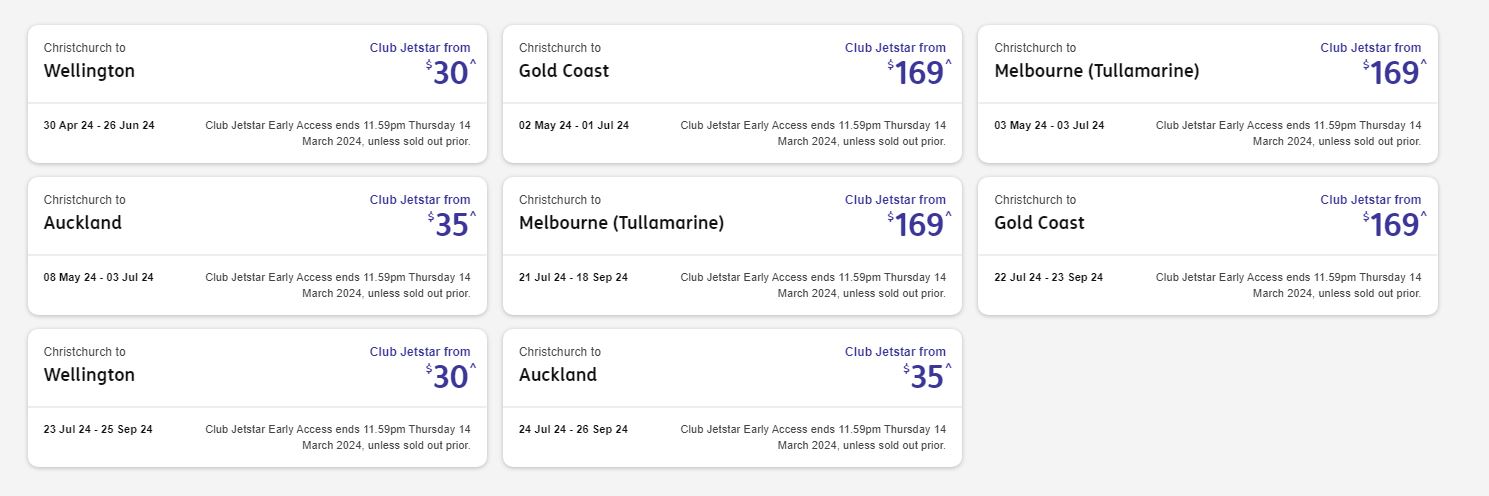Click the date range 23 Jul 24 - 25 Sep 24

click(98, 430)
